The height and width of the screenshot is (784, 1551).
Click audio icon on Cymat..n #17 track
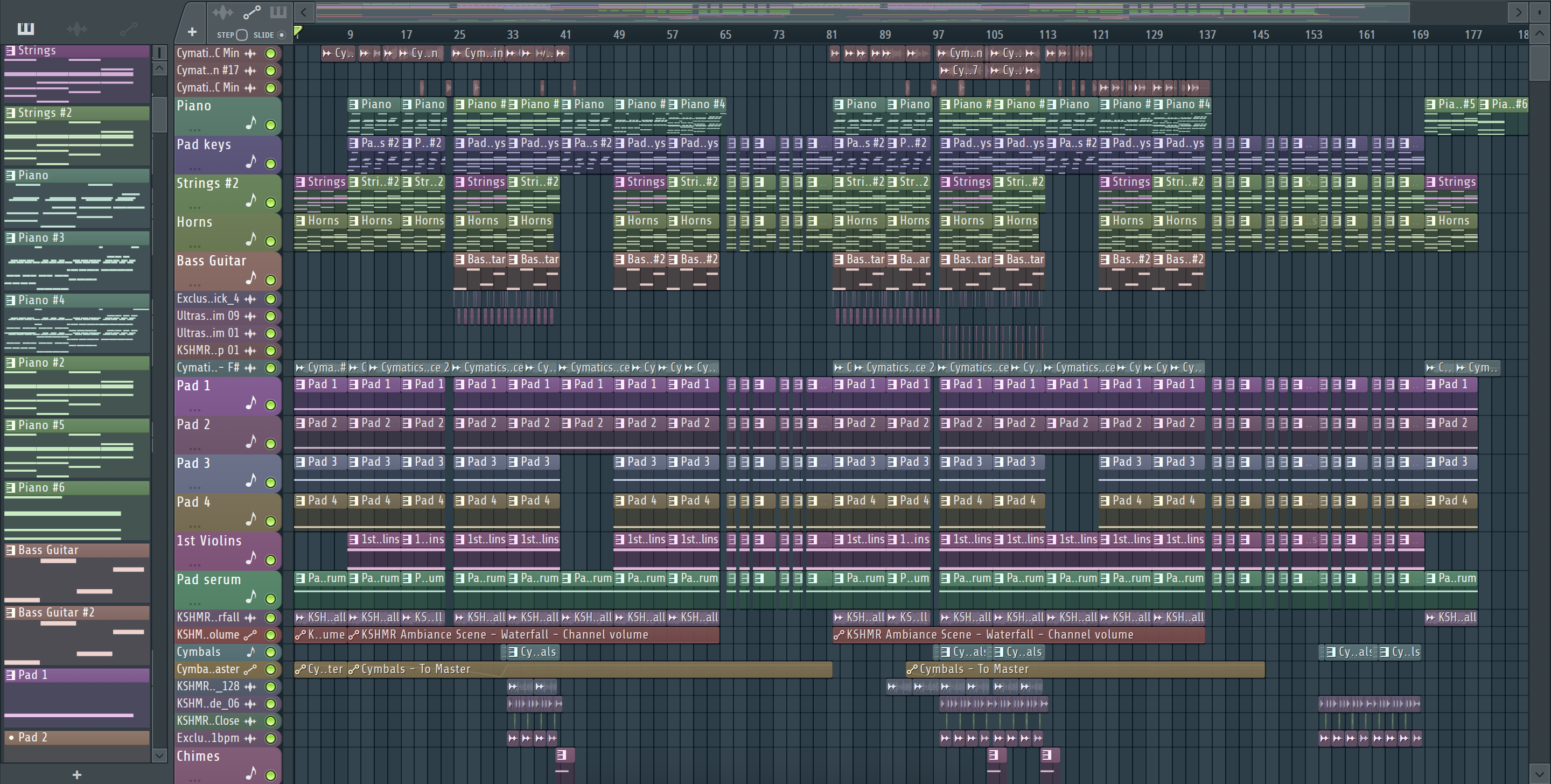250,71
